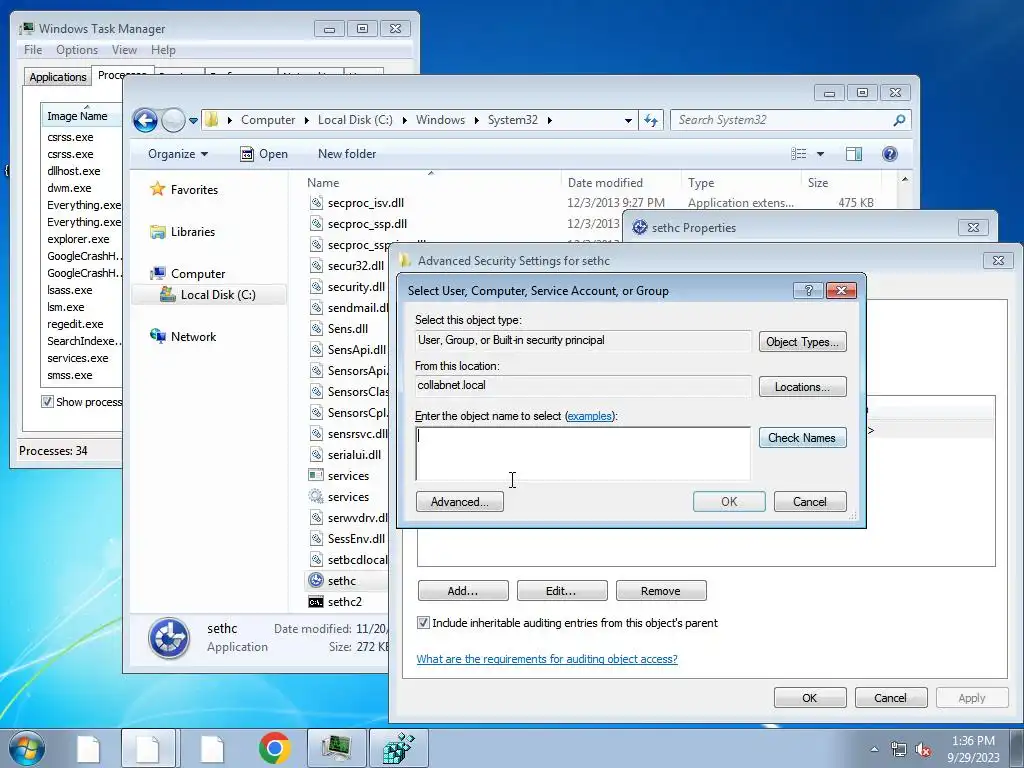This screenshot has width=1024, height=768.
Task: Select the sethc2 file icon
Action: (x=316, y=602)
